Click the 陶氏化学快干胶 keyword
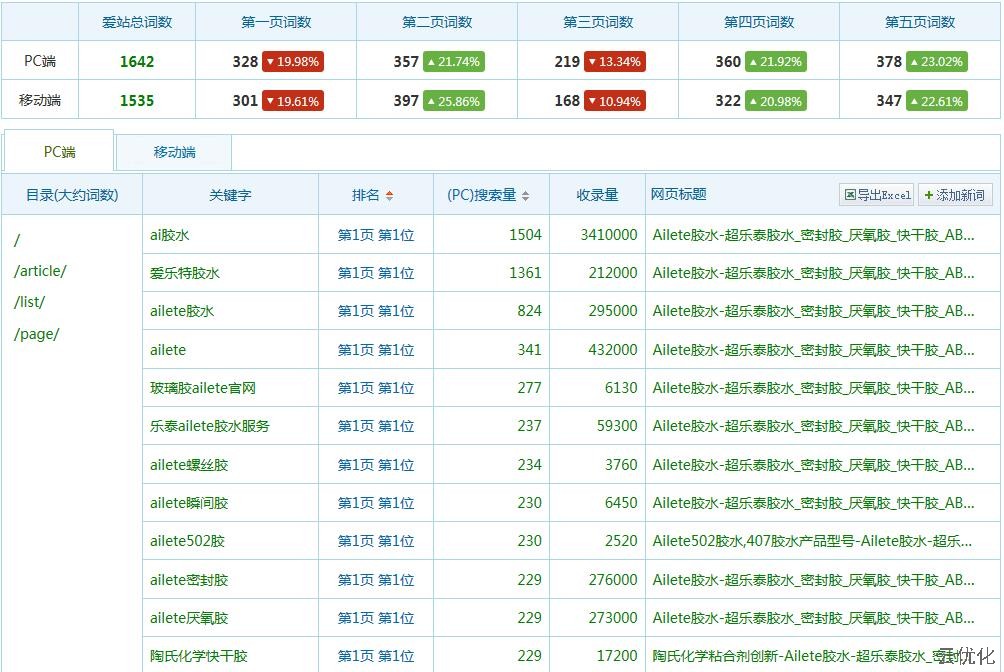This screenshot has width=1004, height=672. tap(198, 656)
